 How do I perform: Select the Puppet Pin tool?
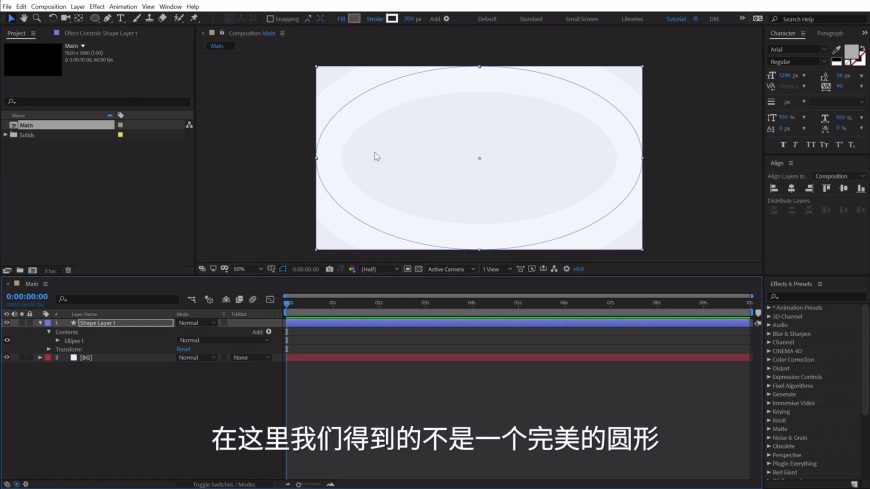(194, 18)
